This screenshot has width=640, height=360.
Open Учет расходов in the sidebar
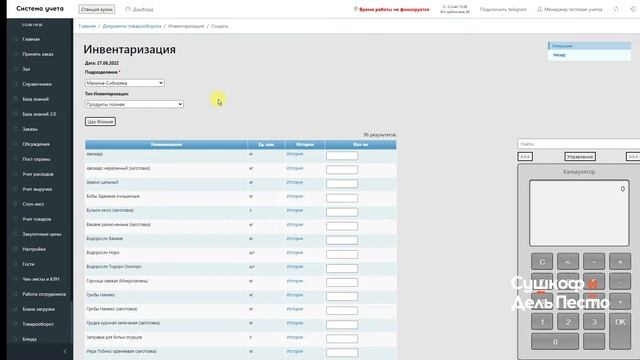[x=38, y=174]
